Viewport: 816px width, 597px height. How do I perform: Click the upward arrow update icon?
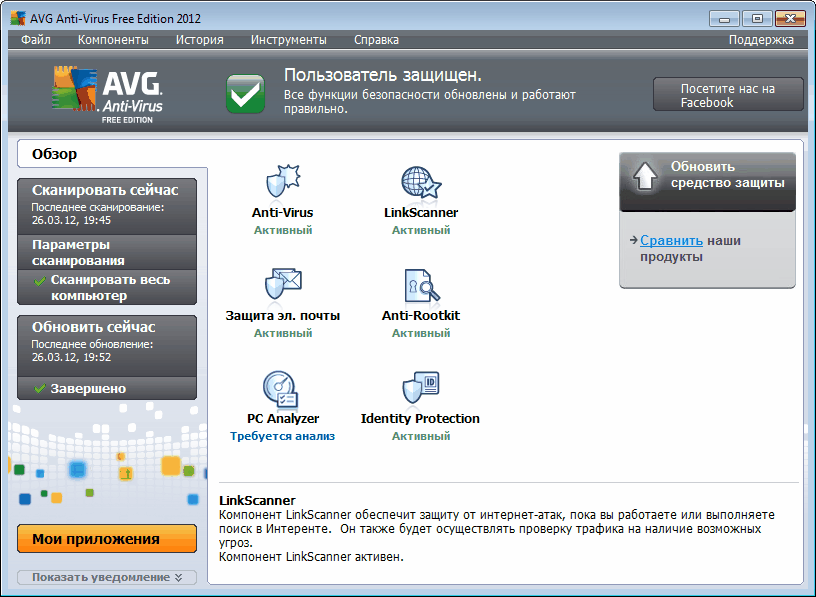pos(645,175)
